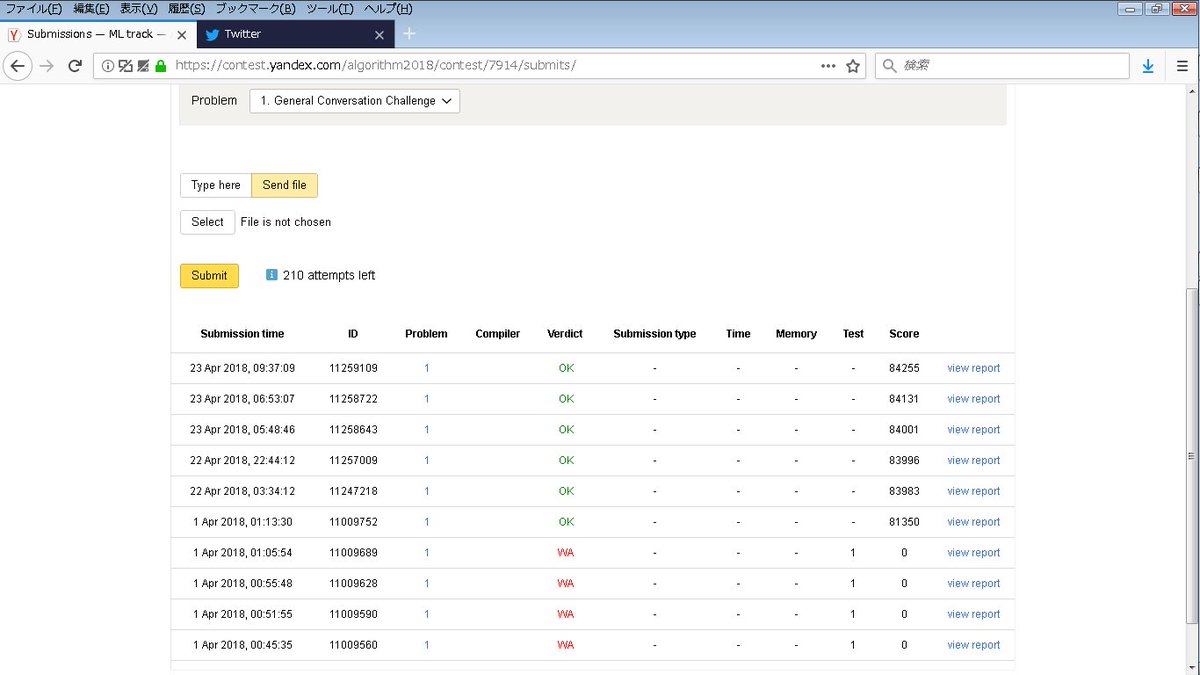Open 履歴(S) menu

pos(187,9)
